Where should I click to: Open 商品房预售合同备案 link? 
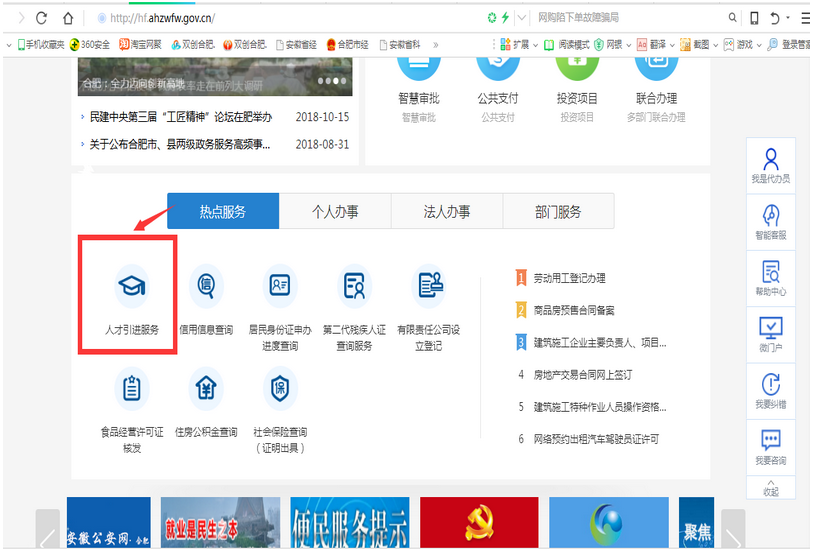[x=574, y=311]
